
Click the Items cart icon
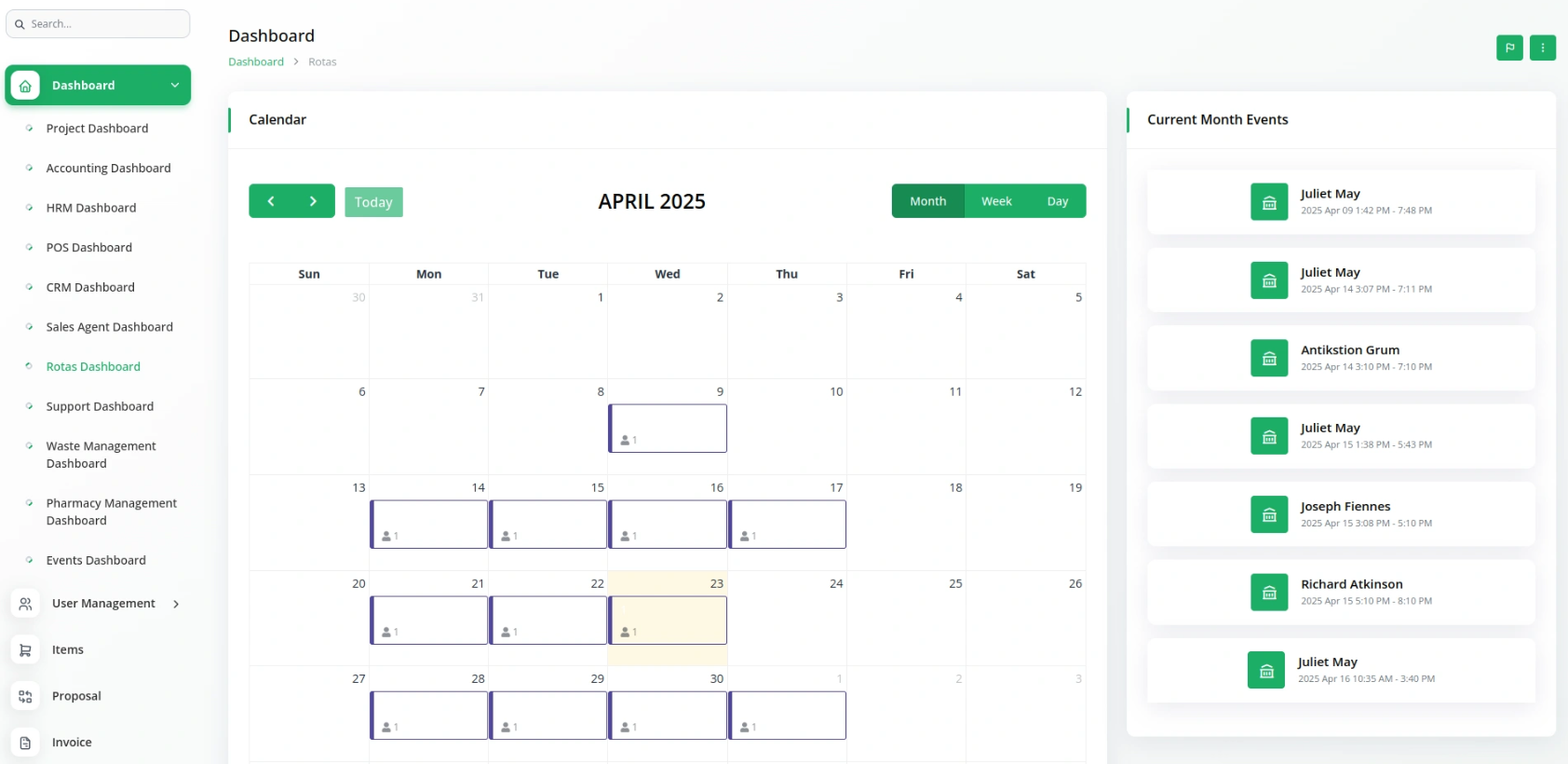click(25, 650)
